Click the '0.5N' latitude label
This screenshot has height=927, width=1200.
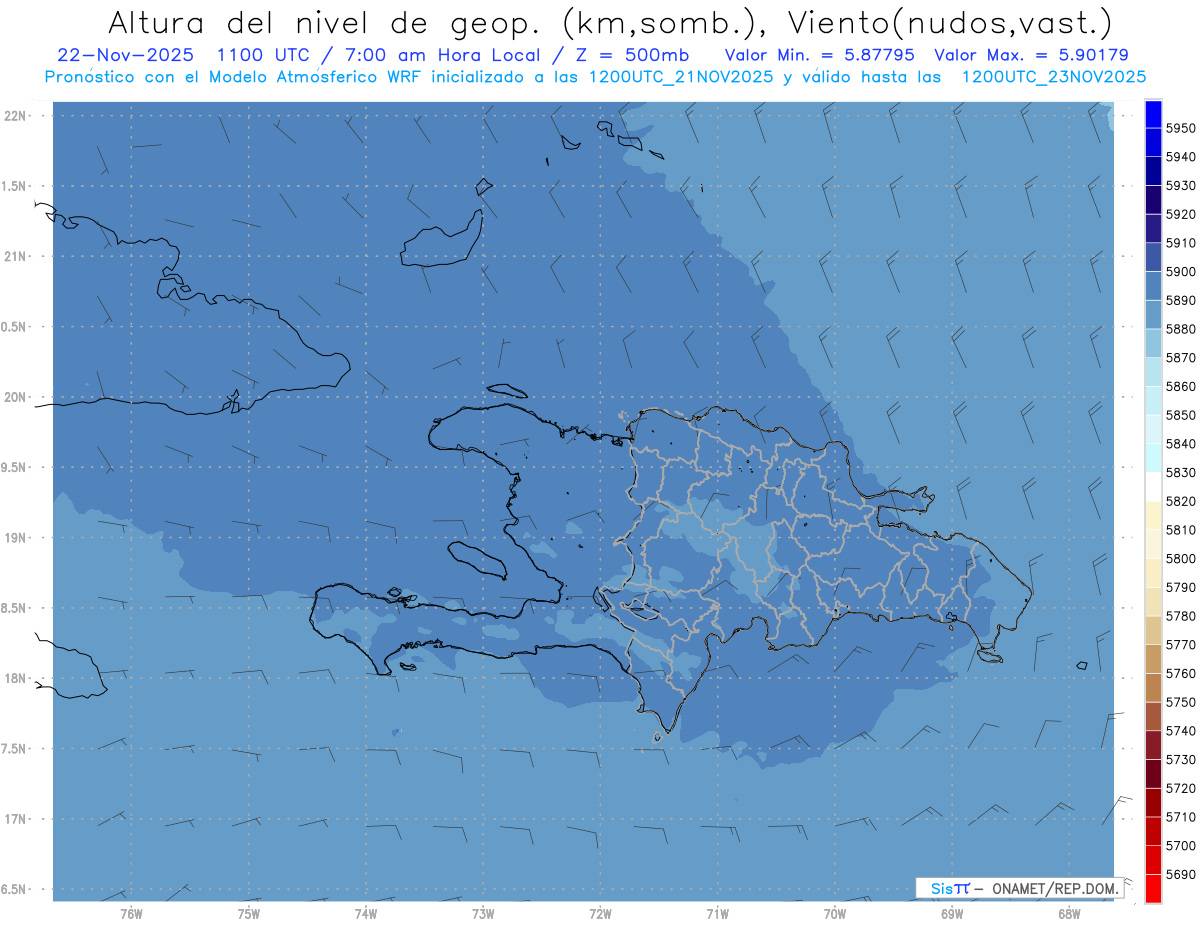pyautogui.click(x=15, y=327)
